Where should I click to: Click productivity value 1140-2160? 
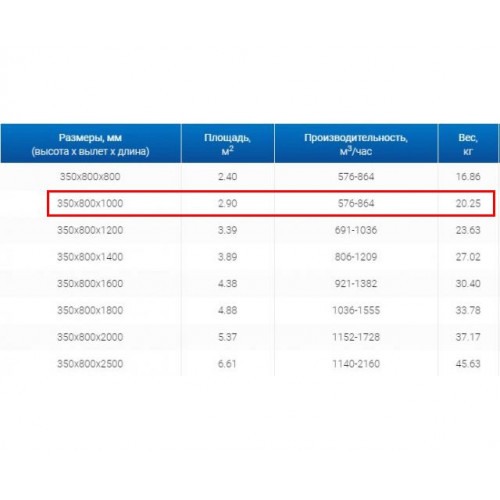point(356,363)
